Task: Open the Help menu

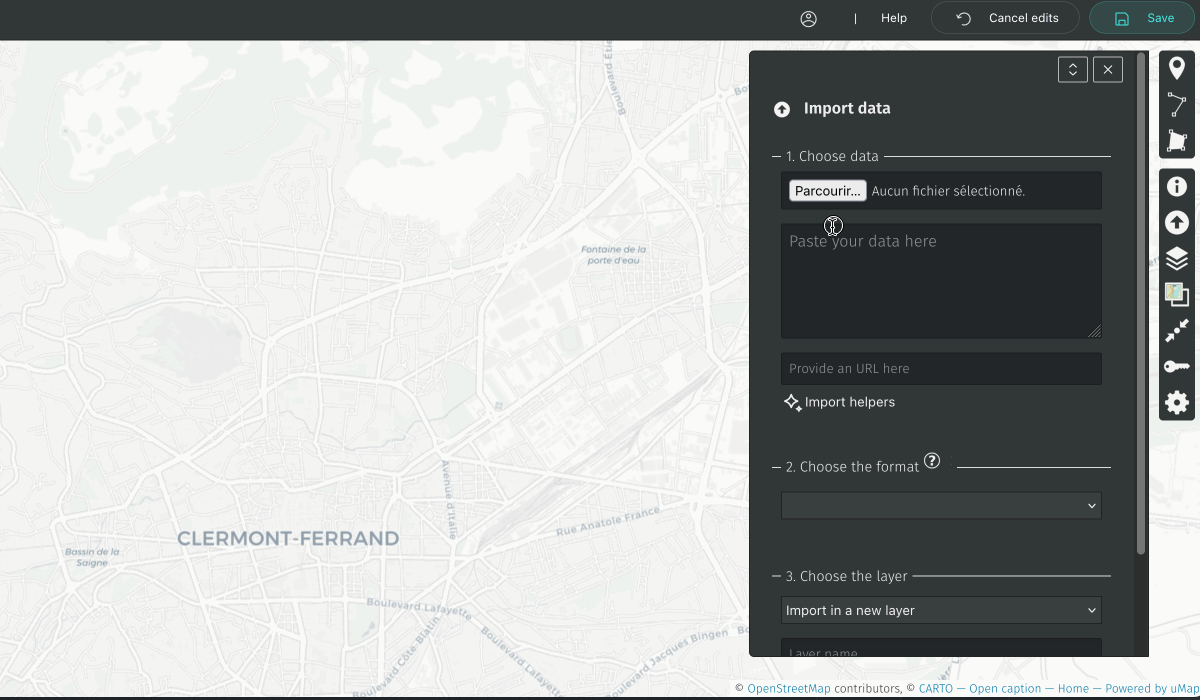Action: pos(894,18)
